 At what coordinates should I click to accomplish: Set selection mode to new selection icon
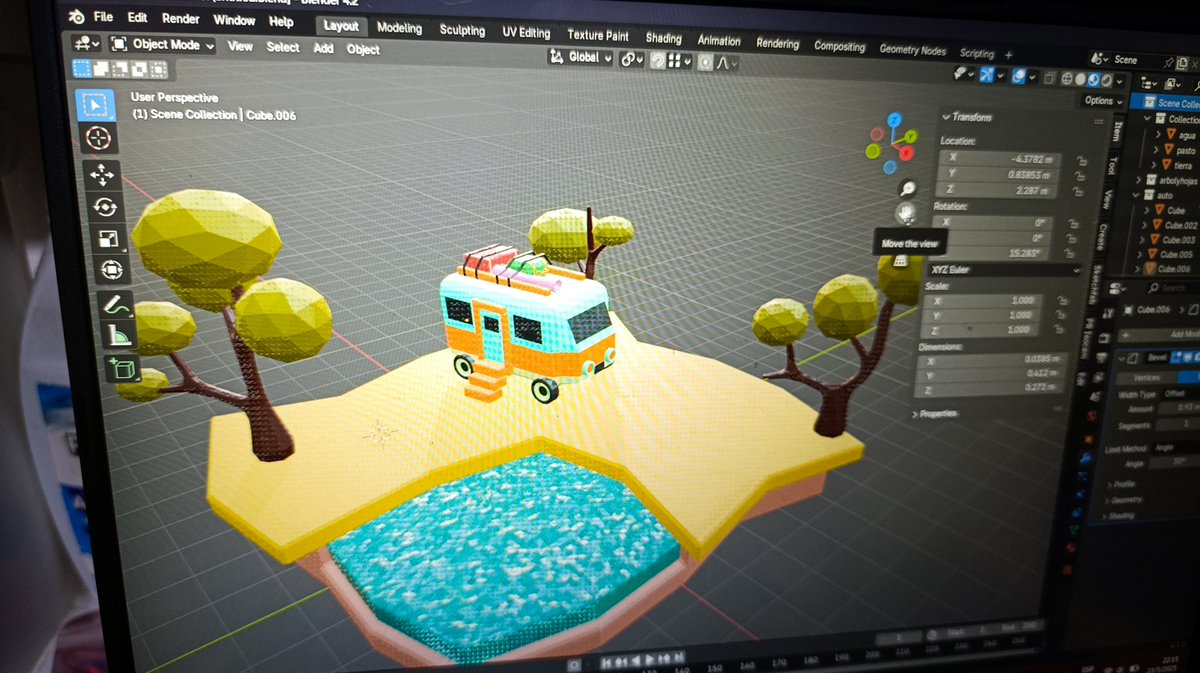click(82, 68)
